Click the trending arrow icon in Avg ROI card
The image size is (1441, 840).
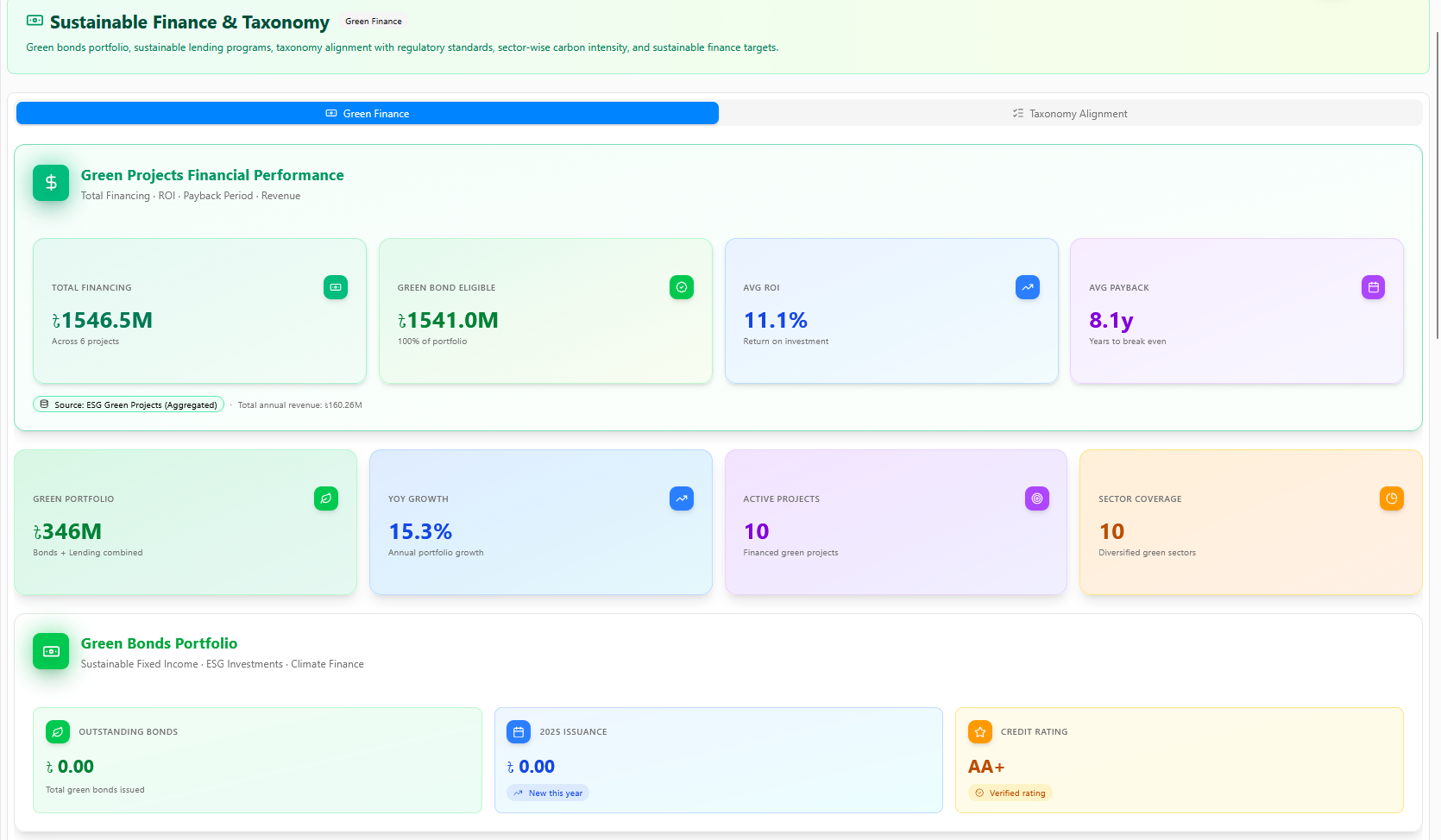(x=1027, y=287)
